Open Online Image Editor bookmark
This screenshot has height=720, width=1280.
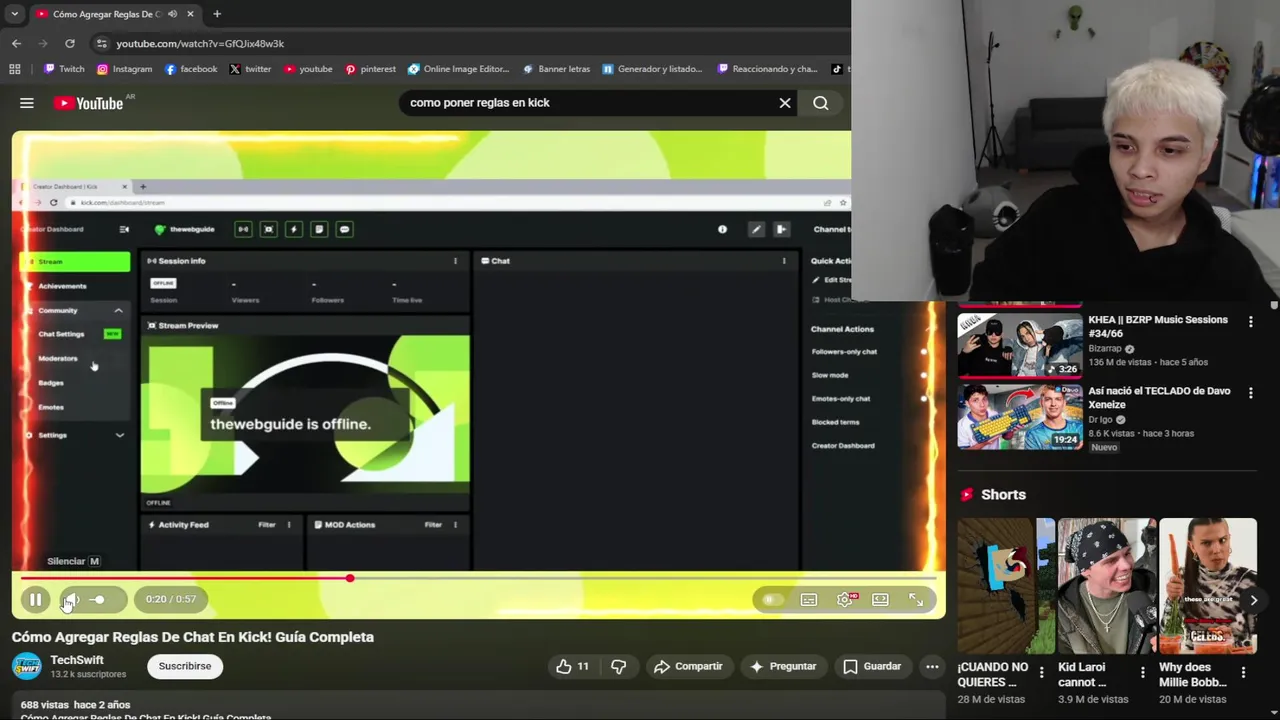tap(459, 69)
